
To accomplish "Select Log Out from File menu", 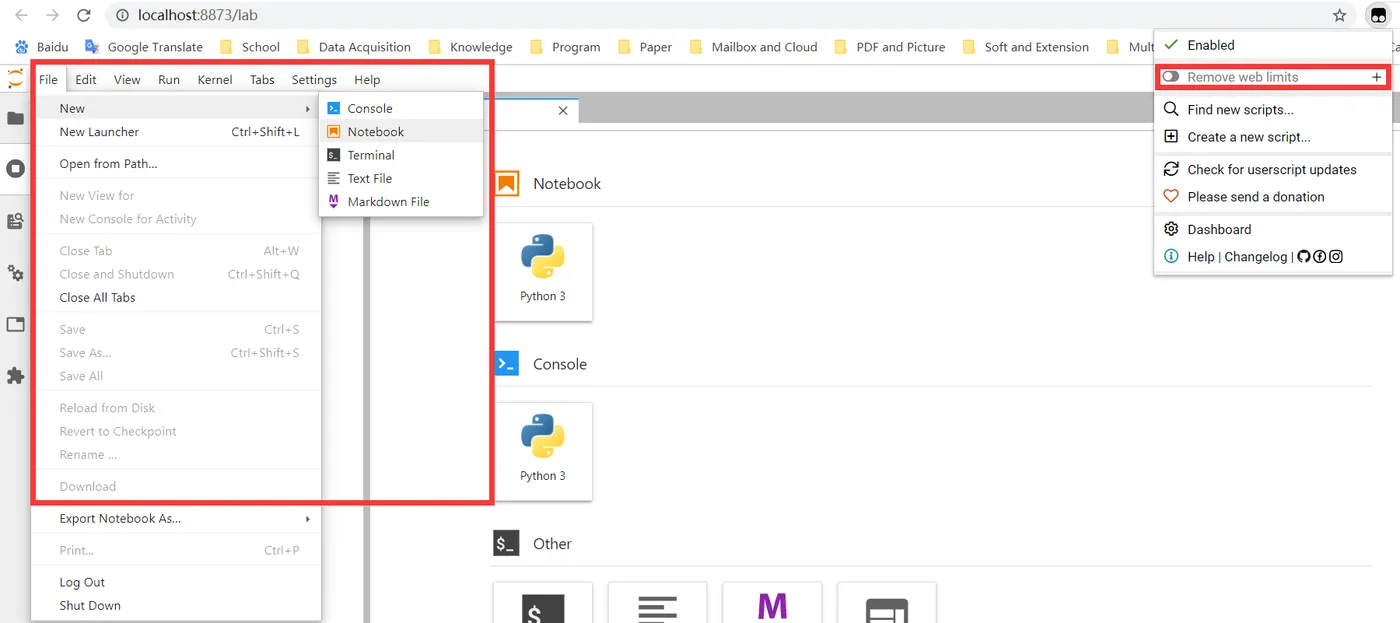I will (176, 582).
